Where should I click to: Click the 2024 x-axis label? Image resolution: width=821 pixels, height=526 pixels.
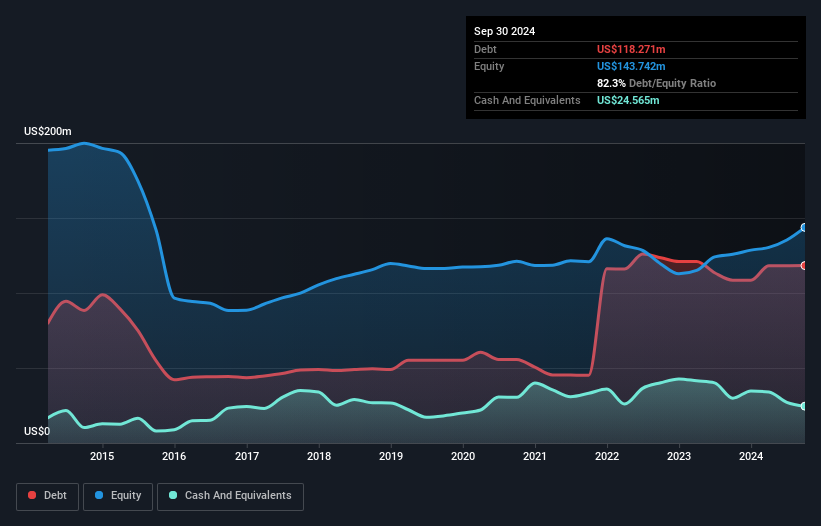[x=751, y=456]
